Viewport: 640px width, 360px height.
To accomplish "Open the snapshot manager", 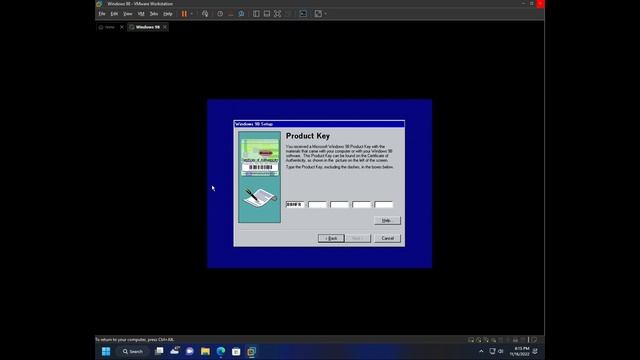I will coord(241,13).
